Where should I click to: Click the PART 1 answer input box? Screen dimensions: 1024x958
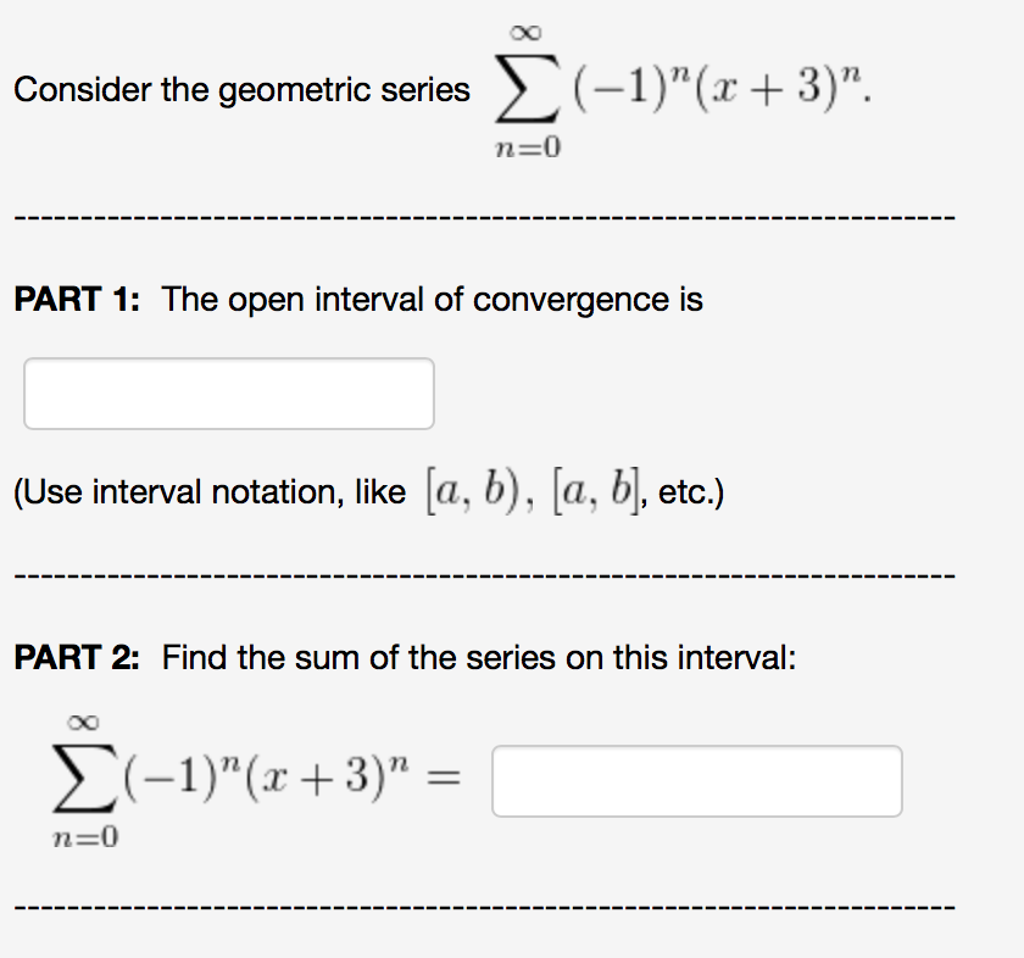228,393
